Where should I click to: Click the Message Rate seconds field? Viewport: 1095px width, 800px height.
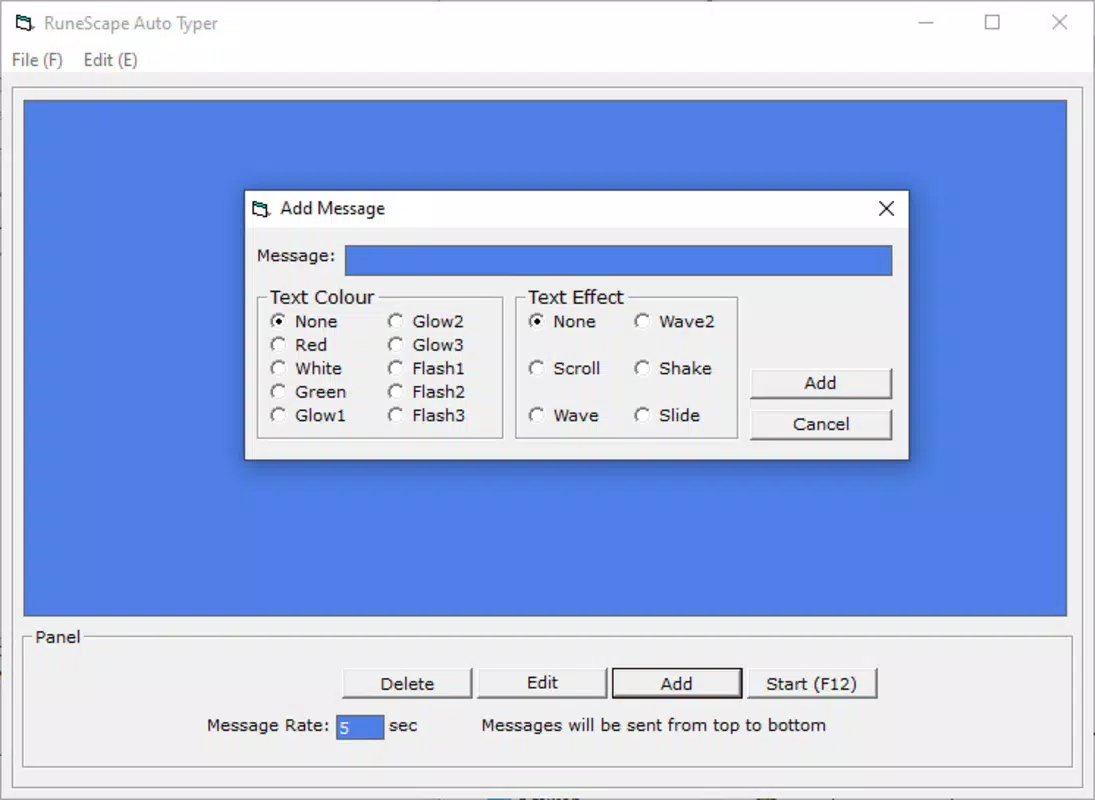tap(360, 727)
